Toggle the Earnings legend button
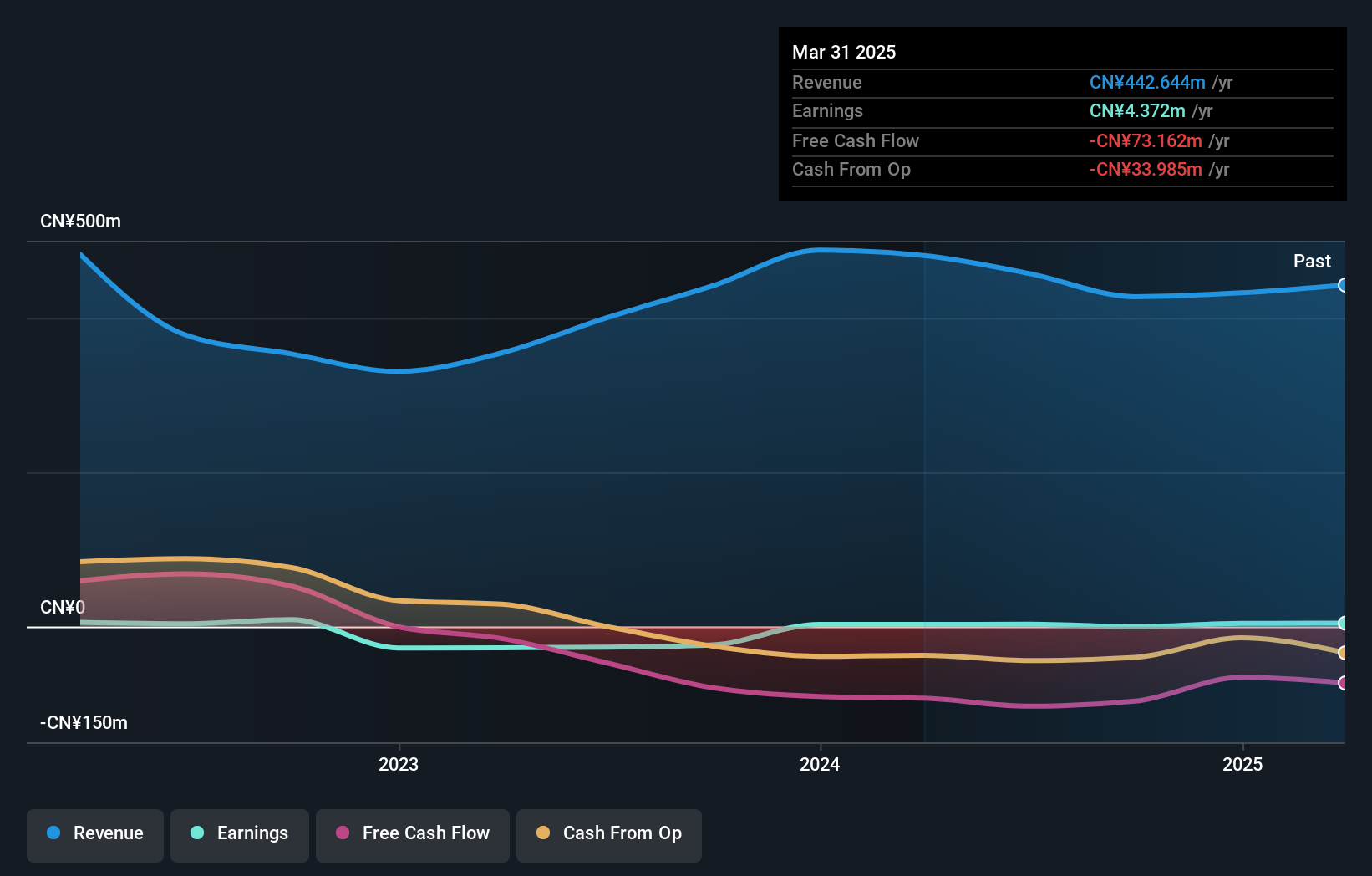Image resolution: width=1372 pixels, height=876 pixels. (x=240, y=834)
